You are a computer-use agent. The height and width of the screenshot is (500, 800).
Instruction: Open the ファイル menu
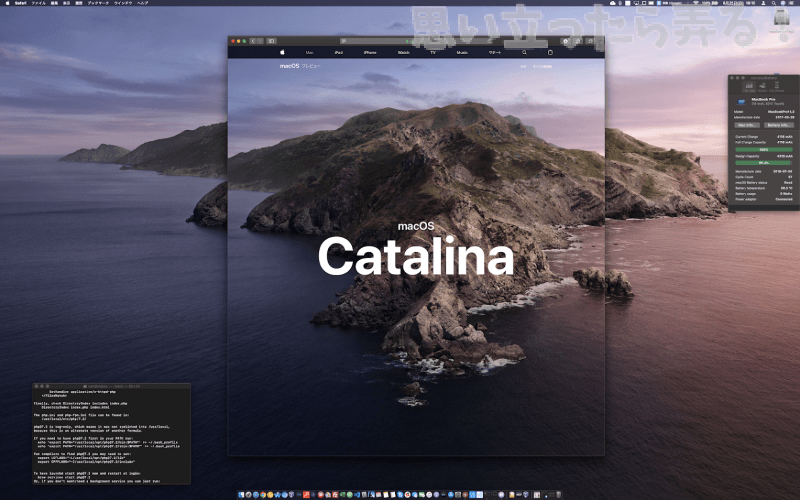pyautogui.click(x=38, y=3)
